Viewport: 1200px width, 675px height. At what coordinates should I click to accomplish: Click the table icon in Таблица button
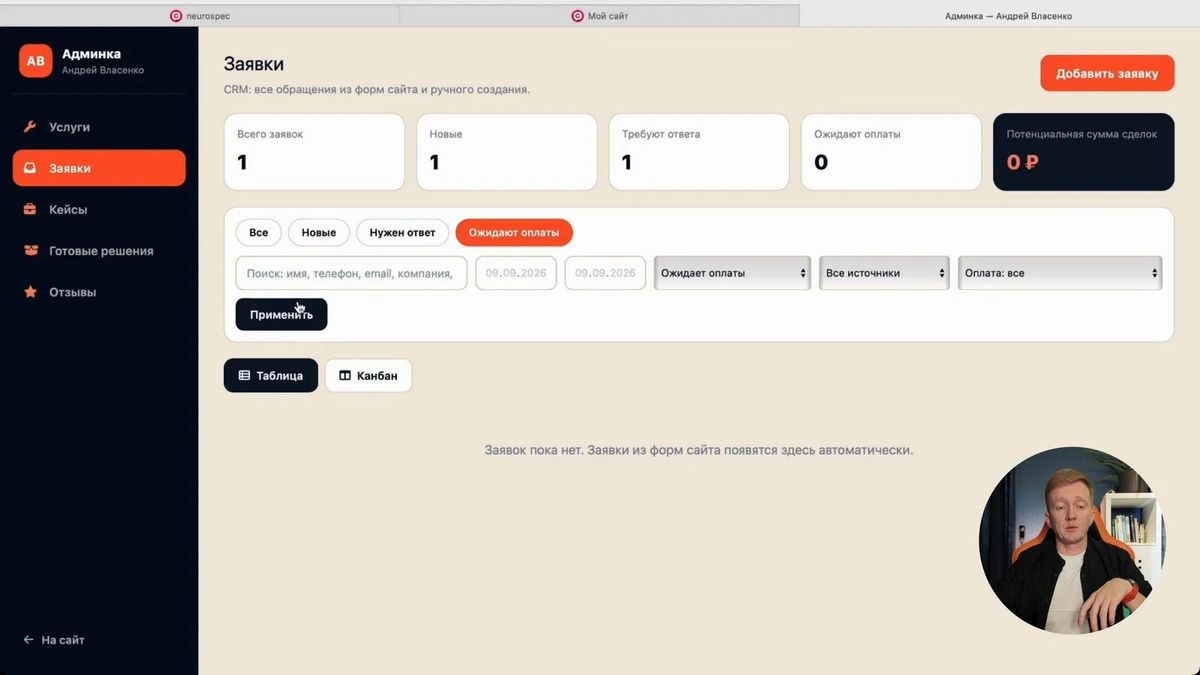[244, 376]
